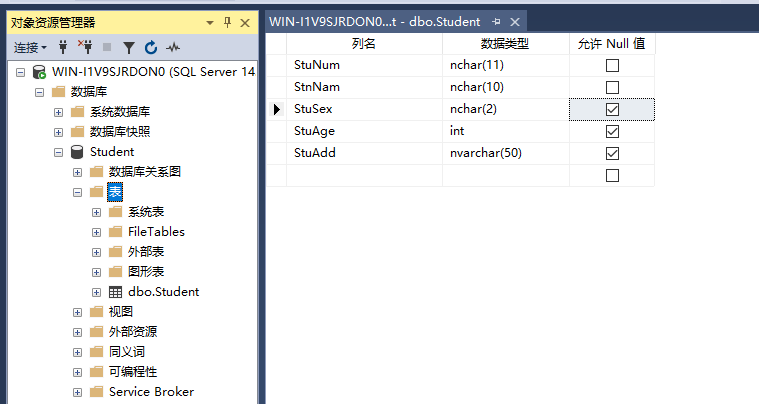Close the Object Explorer panel
The image size is (759, 404).
[x=245, y=23]
